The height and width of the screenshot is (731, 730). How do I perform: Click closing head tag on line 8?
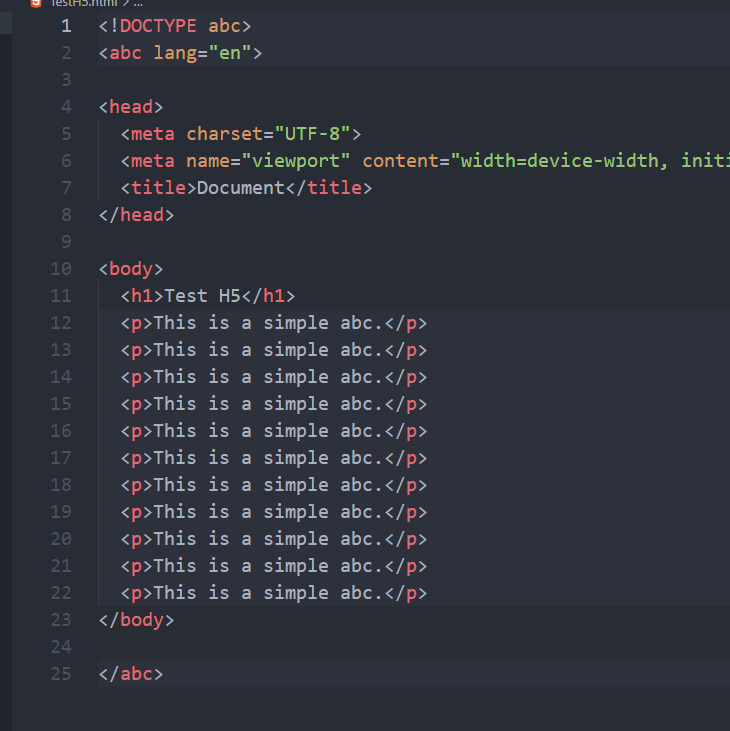tap(136, 215)
